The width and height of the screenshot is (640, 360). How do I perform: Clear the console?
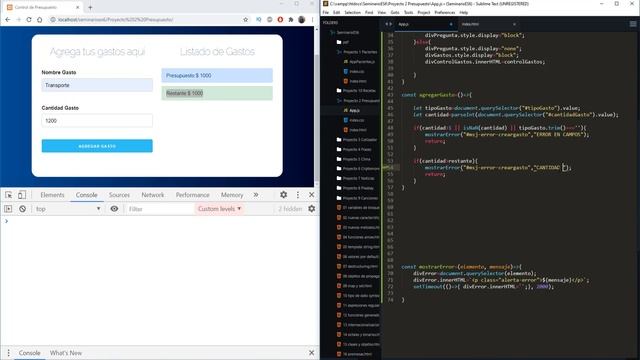pos(22,209)
